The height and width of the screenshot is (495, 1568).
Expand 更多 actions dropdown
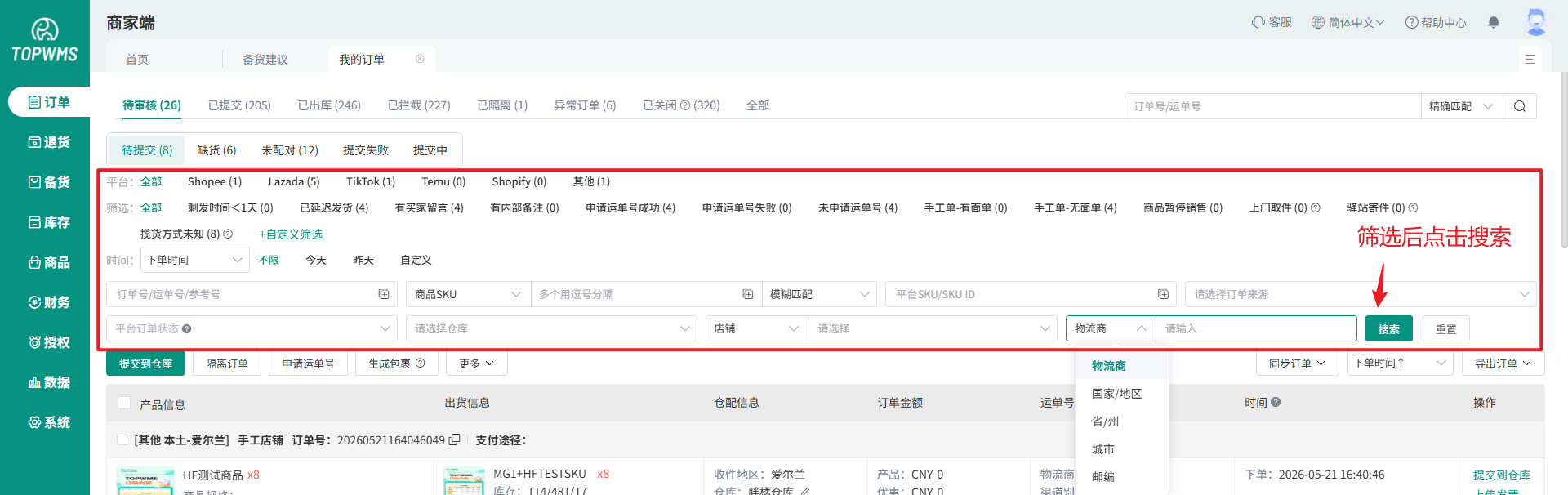coord(477,363)
